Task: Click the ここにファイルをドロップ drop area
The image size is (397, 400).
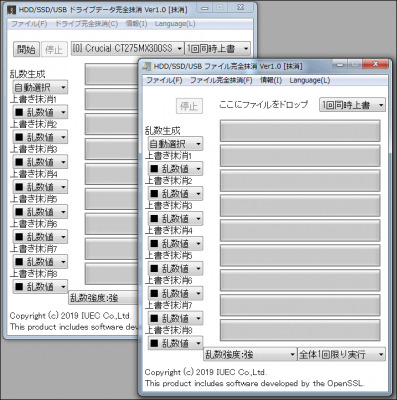Action: (x=263, y=105)
